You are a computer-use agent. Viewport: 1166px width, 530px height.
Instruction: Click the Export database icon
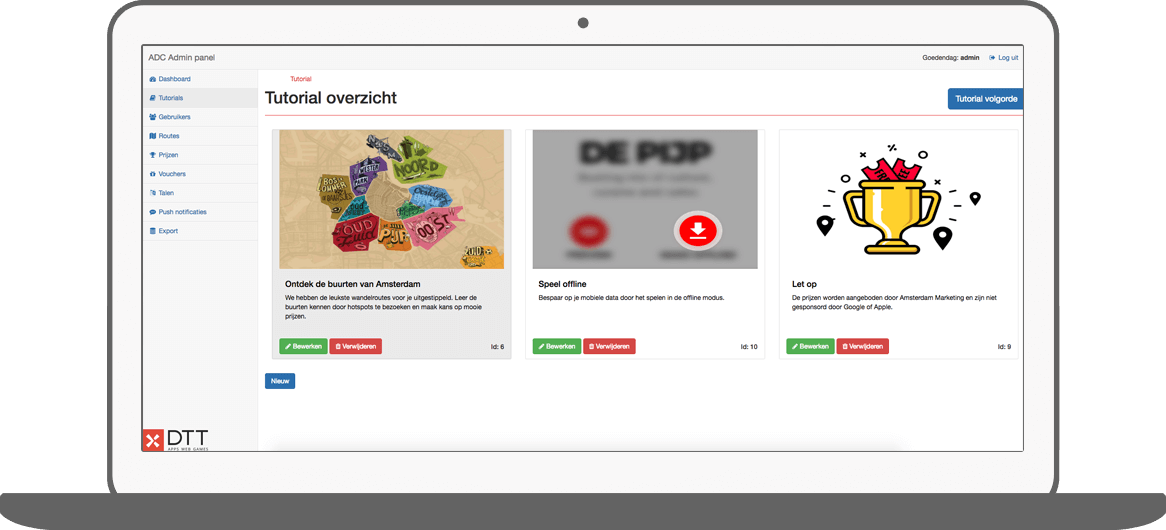(152, 231)
